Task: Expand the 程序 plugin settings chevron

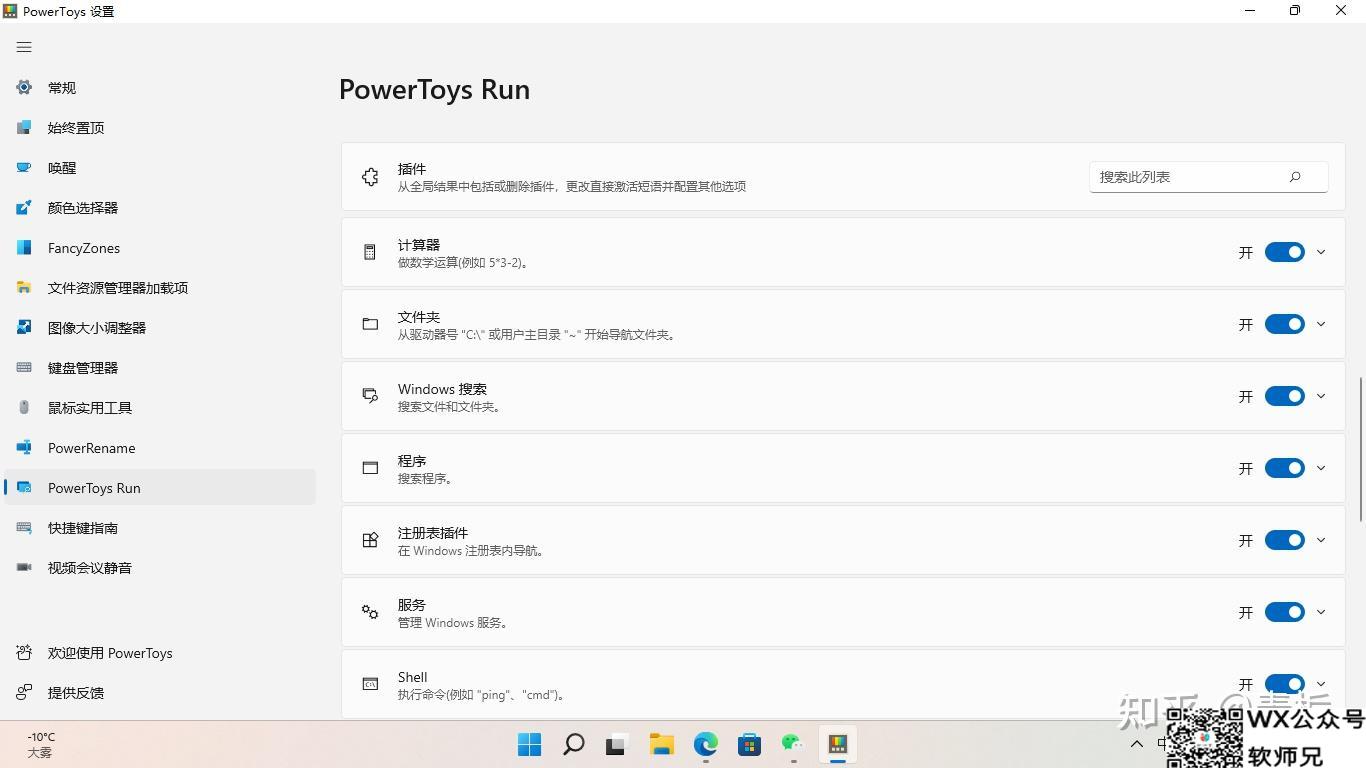Action: pyautogui.click(x=1321, y=468)
